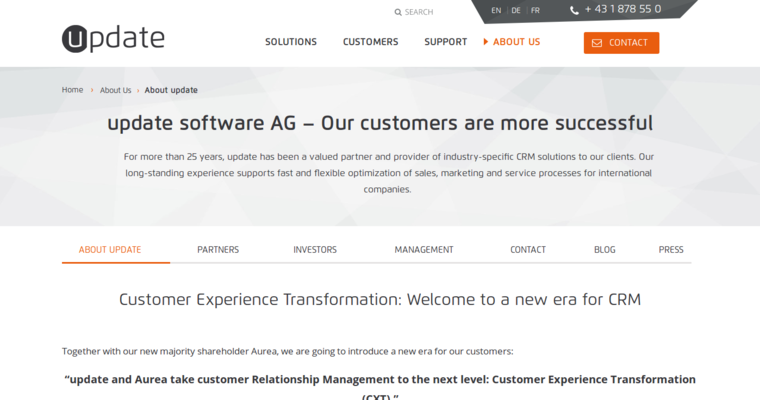Go to About Us breadcrumb
The height and width of the screenshot is (400, 760).
115,90
